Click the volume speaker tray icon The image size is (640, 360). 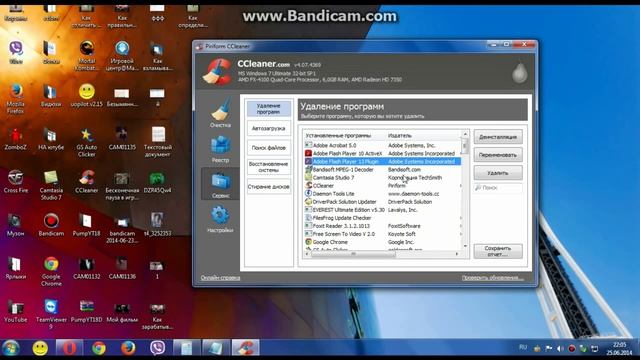[x=560, y=349]
